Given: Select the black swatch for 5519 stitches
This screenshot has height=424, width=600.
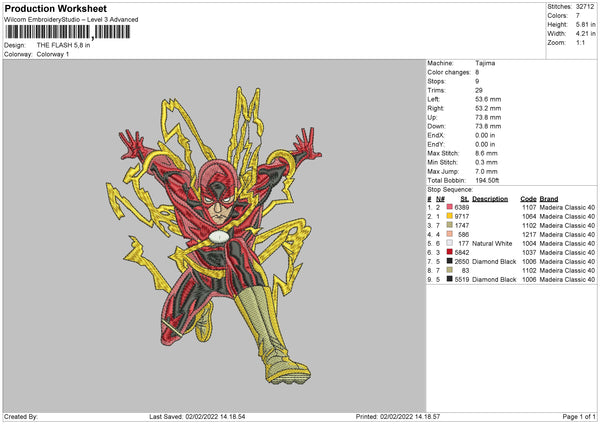Looking at the screenshot, I should (x=449, y=279).
